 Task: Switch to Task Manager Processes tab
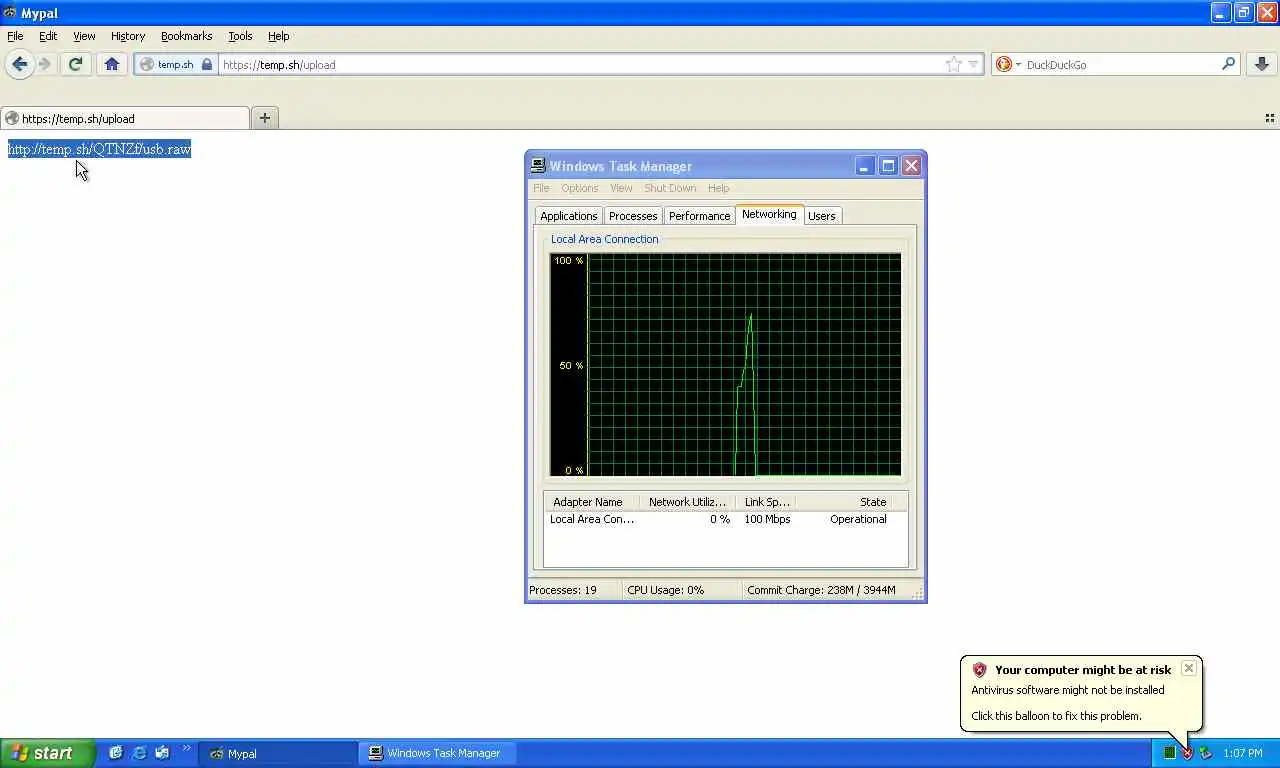tap(633, 216)
